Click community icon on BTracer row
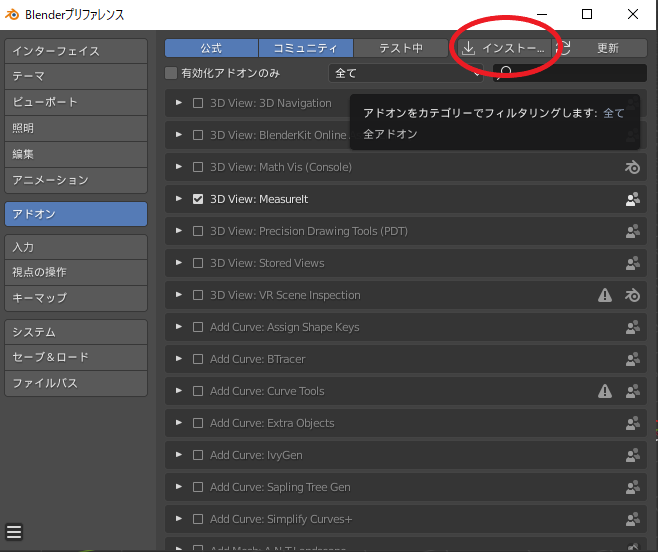The width and height of the screenshot is (658, 552). click(x=632, y=359)
